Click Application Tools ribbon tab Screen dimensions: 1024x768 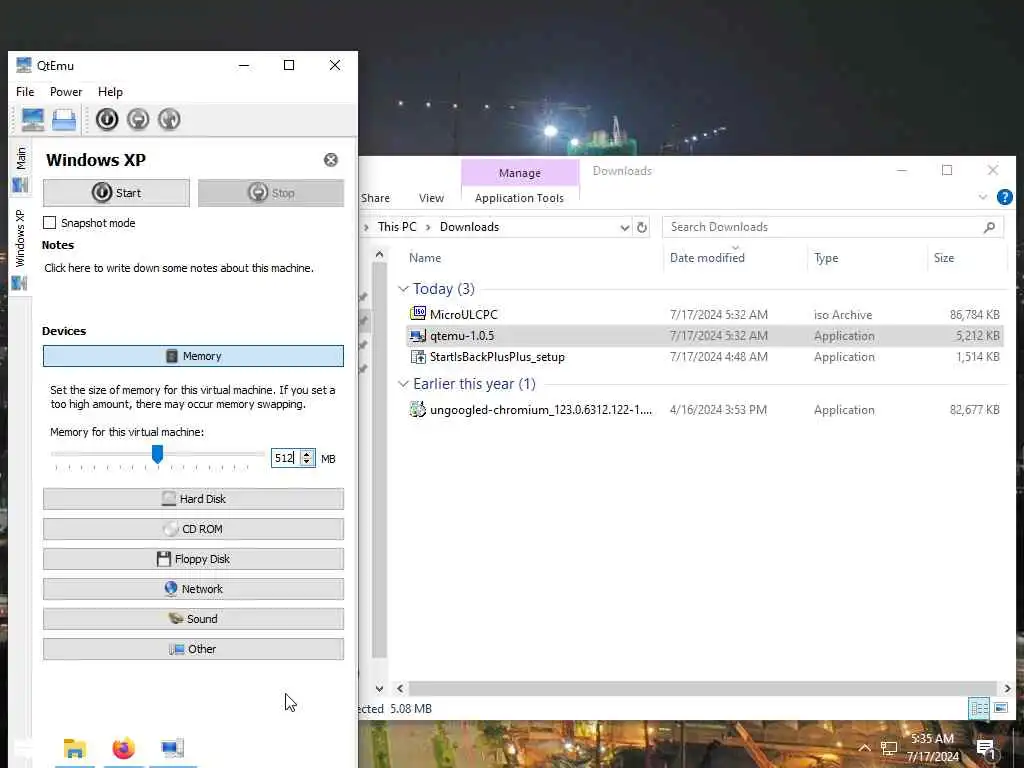pyautogui.click(x=519, y=198)
